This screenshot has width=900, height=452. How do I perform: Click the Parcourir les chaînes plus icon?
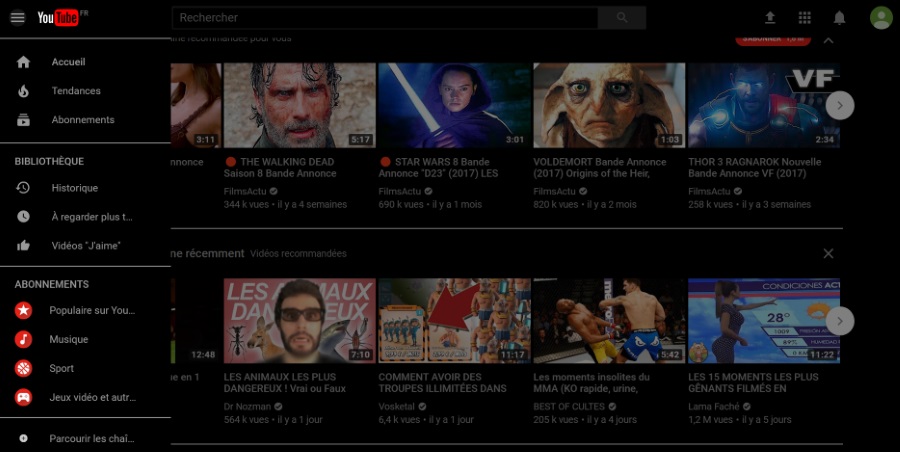(24, 438)
